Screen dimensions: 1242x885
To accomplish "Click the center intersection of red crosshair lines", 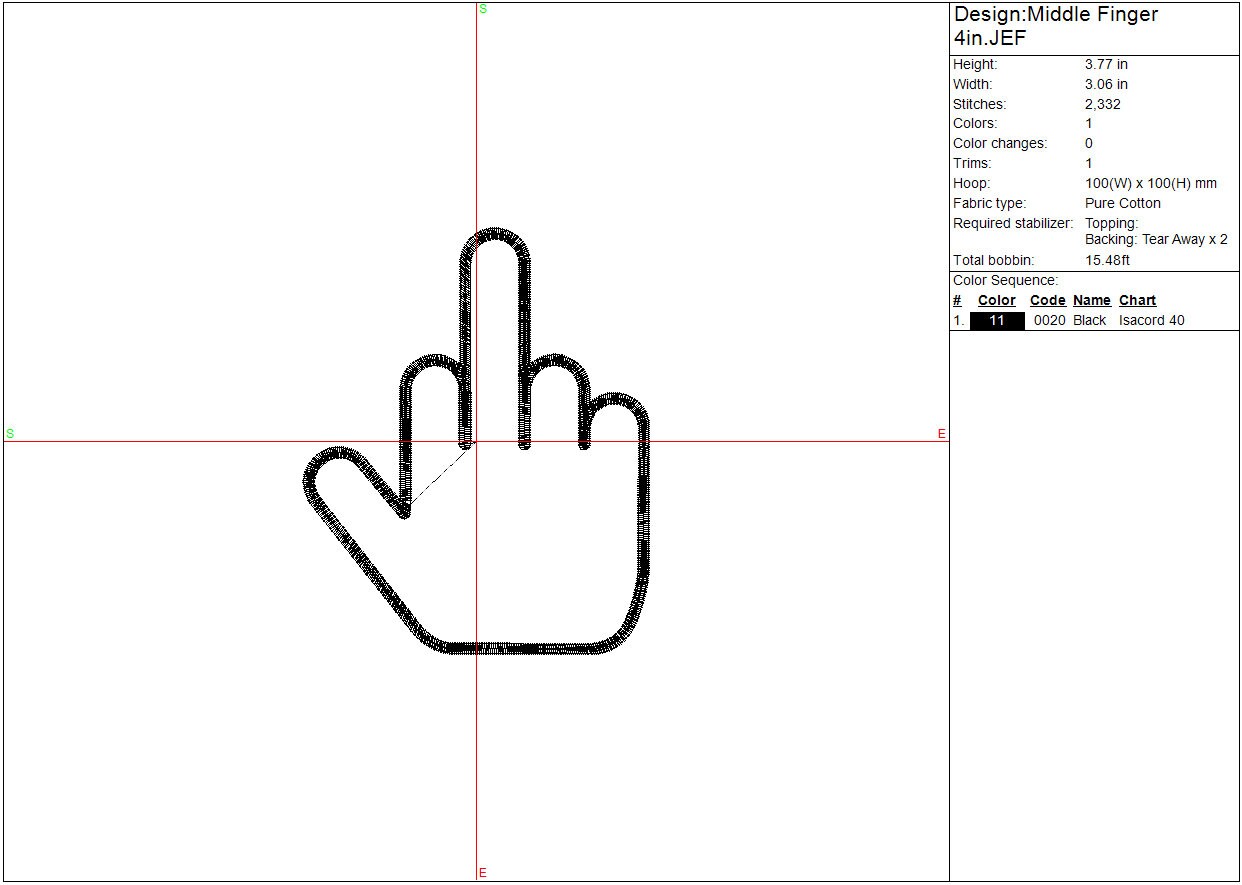I will [477, 441].
